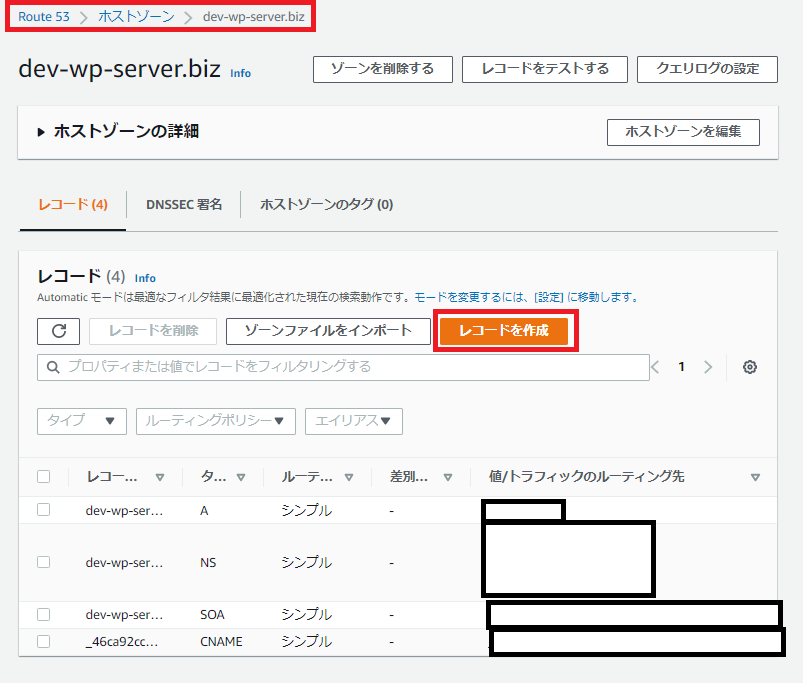
Task: Sort by type column arrow
Action: 242,477
